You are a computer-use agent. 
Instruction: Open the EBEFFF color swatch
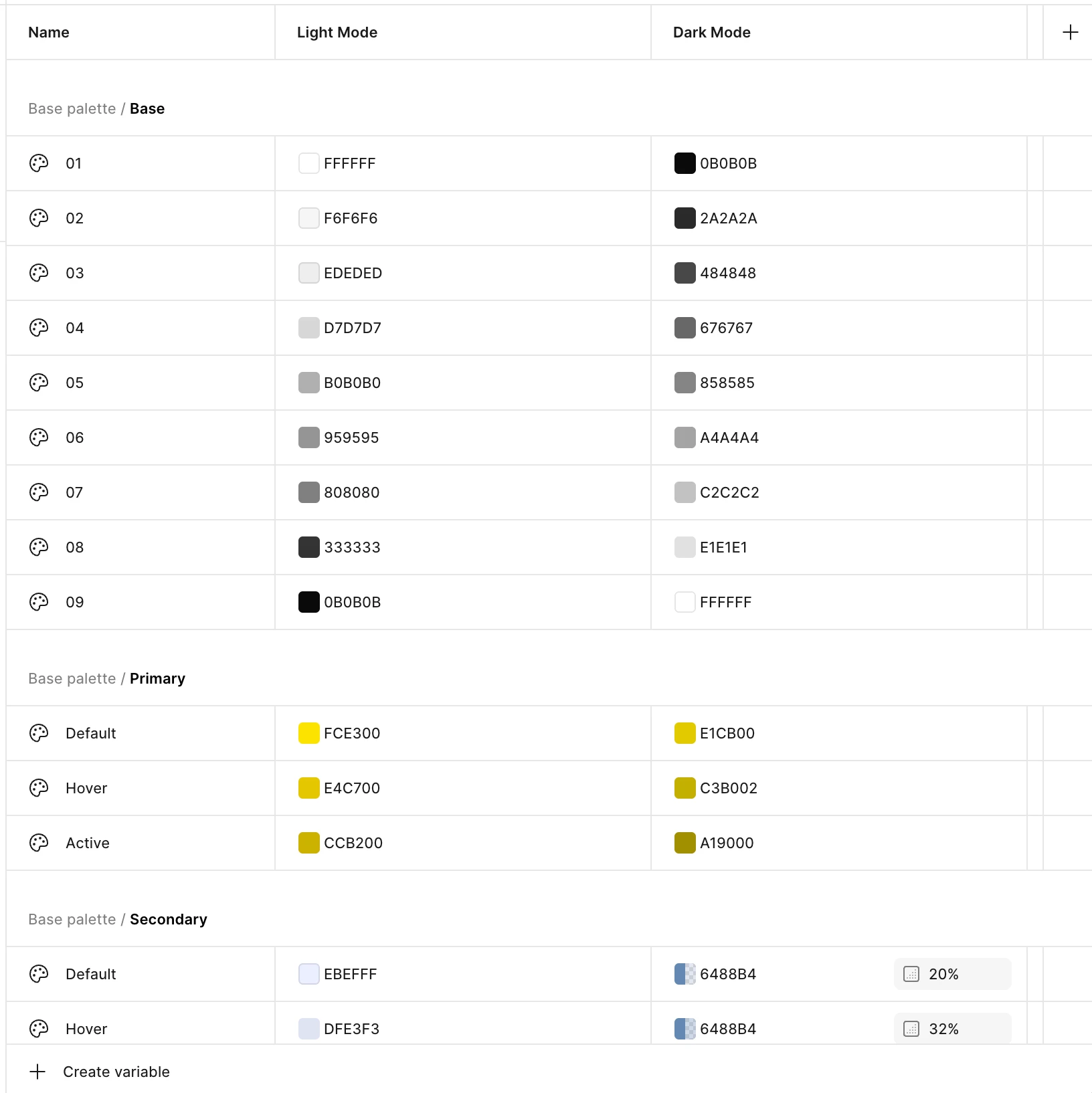coord(308,974)
